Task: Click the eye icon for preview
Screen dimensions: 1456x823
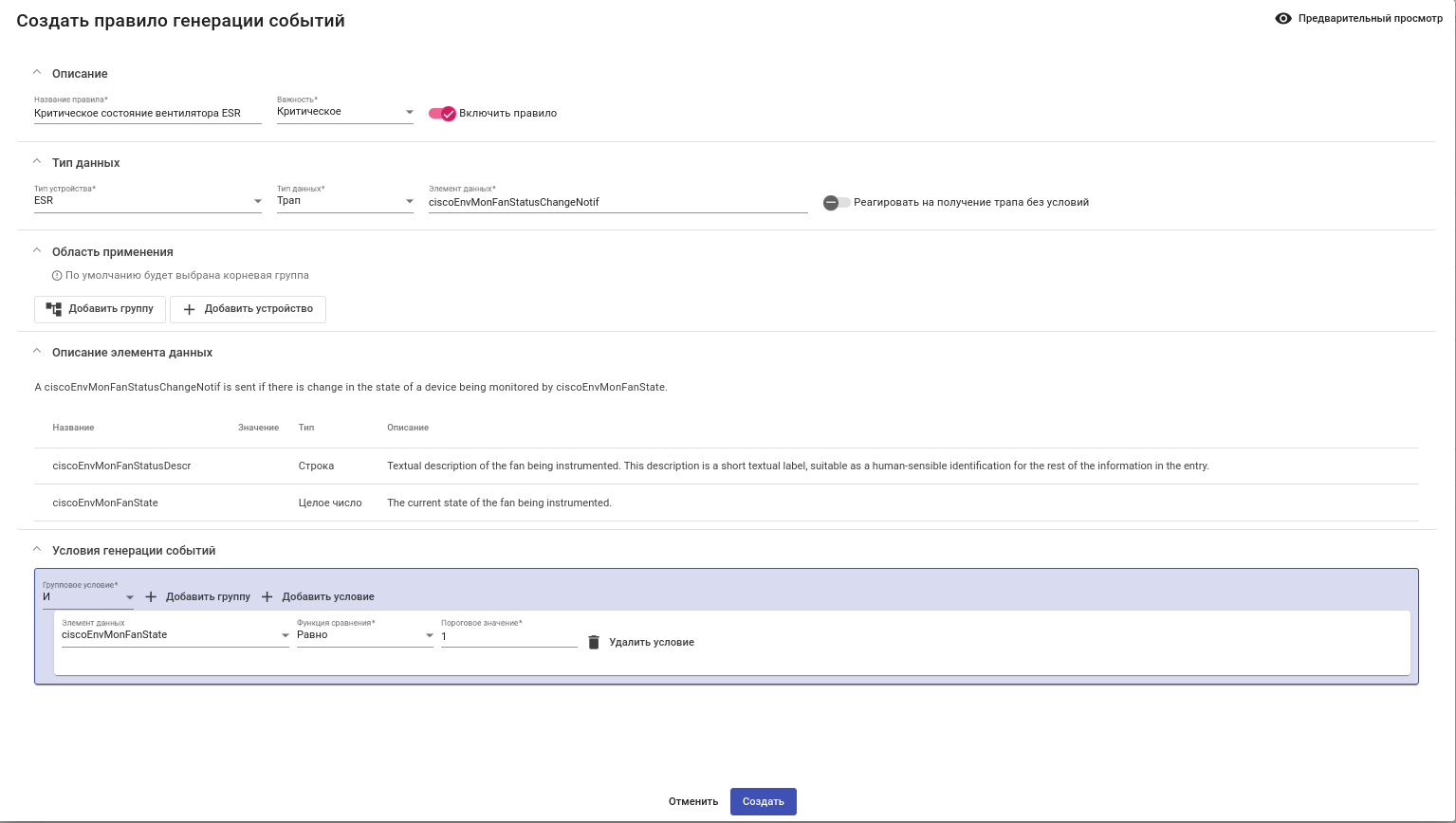Action: tap(1283, 19)
